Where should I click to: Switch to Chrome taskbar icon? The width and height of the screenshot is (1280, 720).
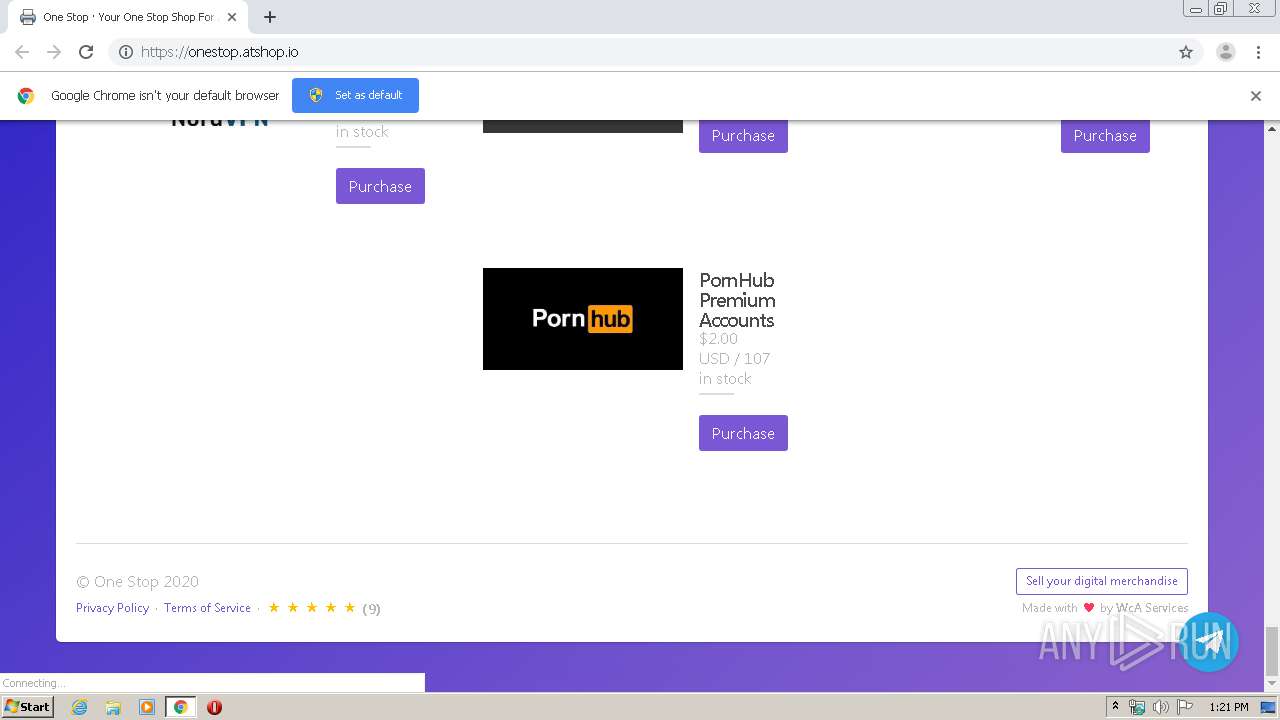pos(180,707)
